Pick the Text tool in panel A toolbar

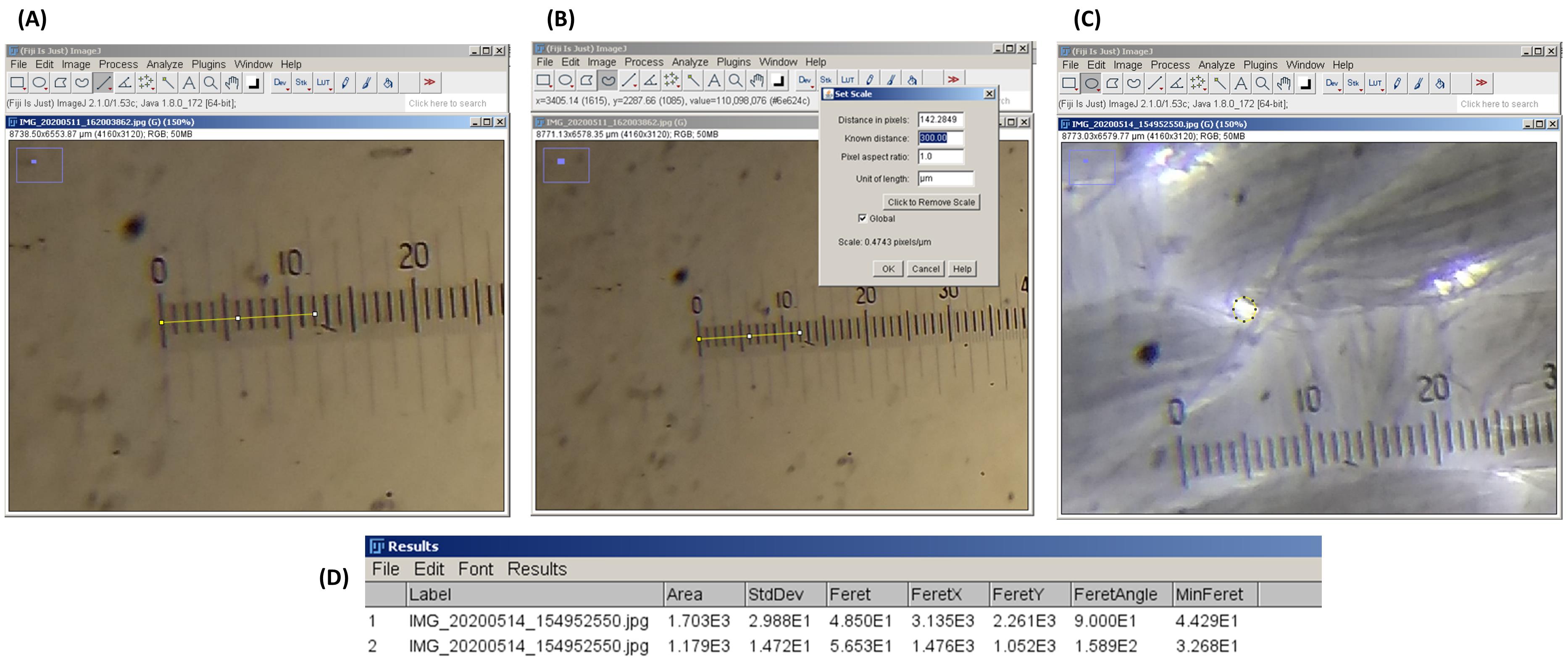coord(189,83)
